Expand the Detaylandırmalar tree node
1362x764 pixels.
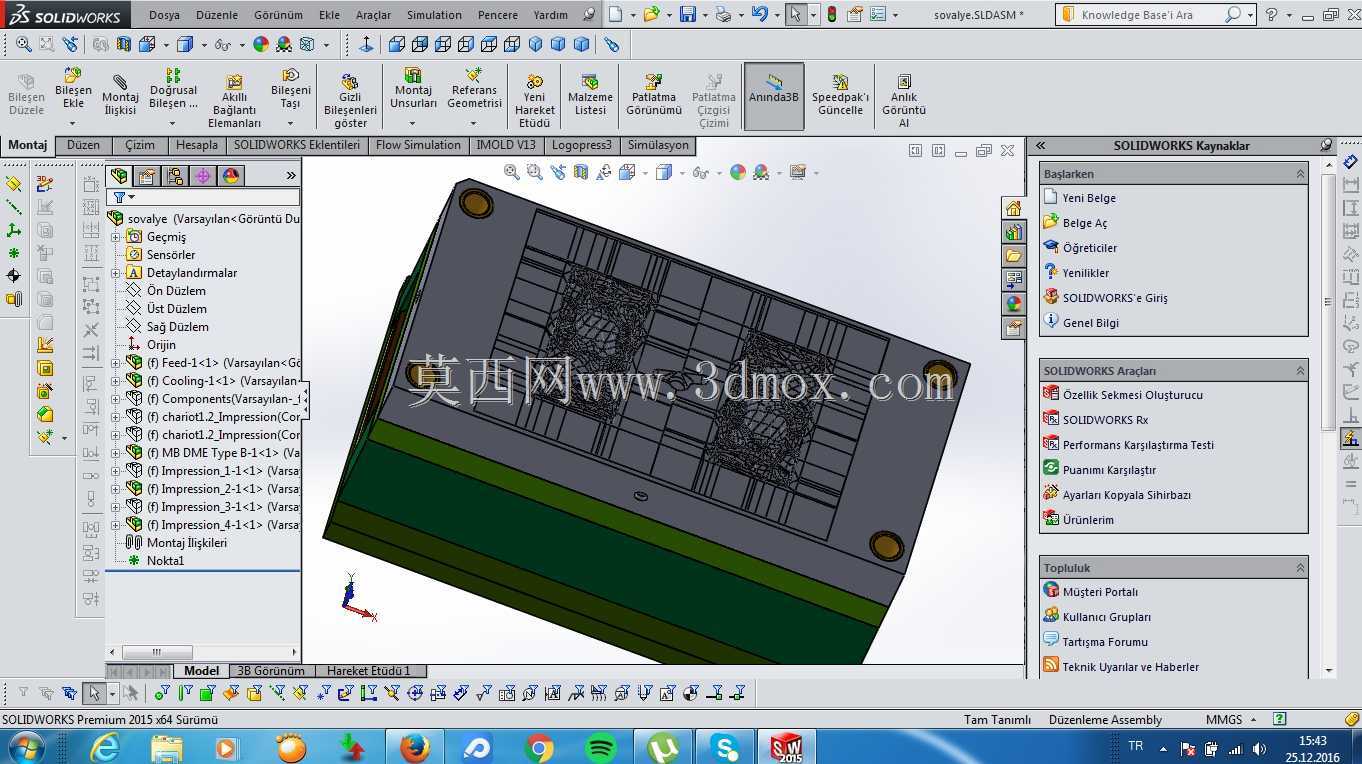point(115,273)
